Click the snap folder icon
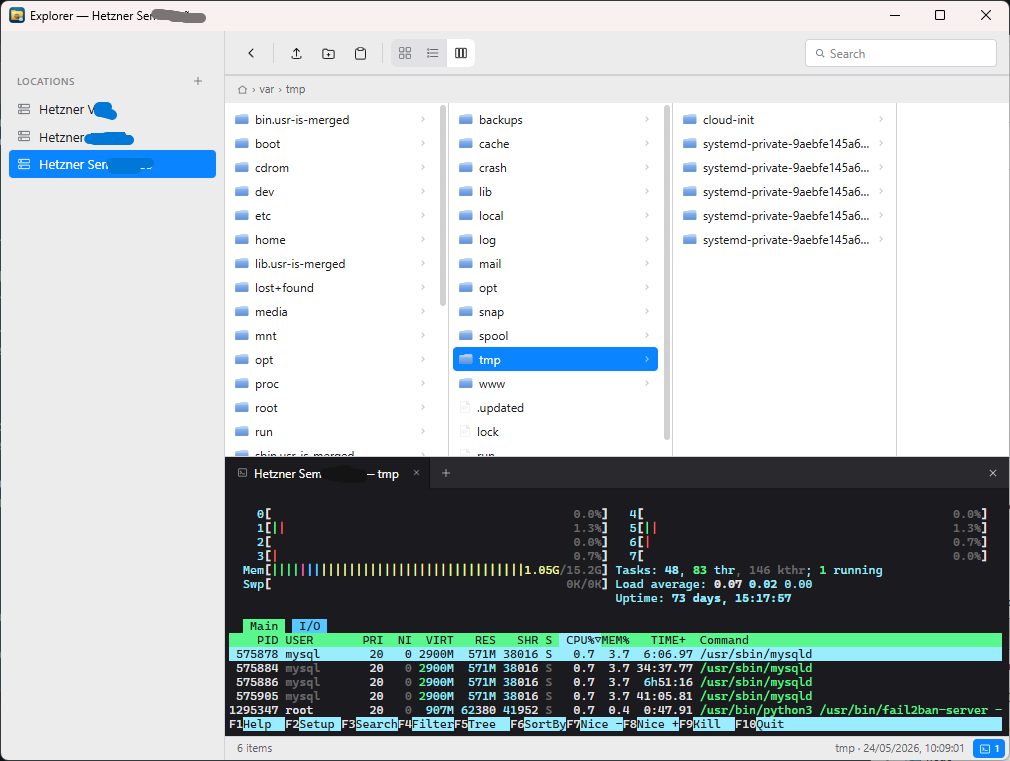 pyautogui.click(x=466, y=312)
